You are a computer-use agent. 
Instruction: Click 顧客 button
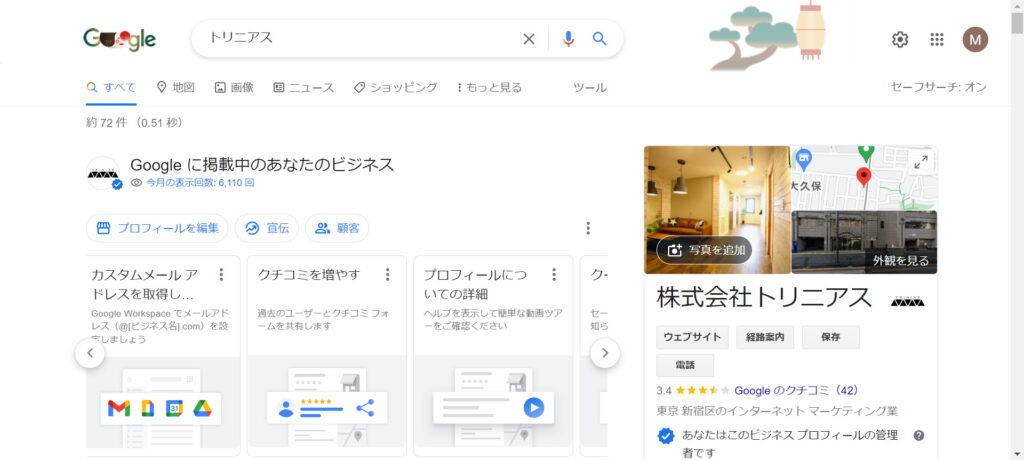(x=337, y=228)
